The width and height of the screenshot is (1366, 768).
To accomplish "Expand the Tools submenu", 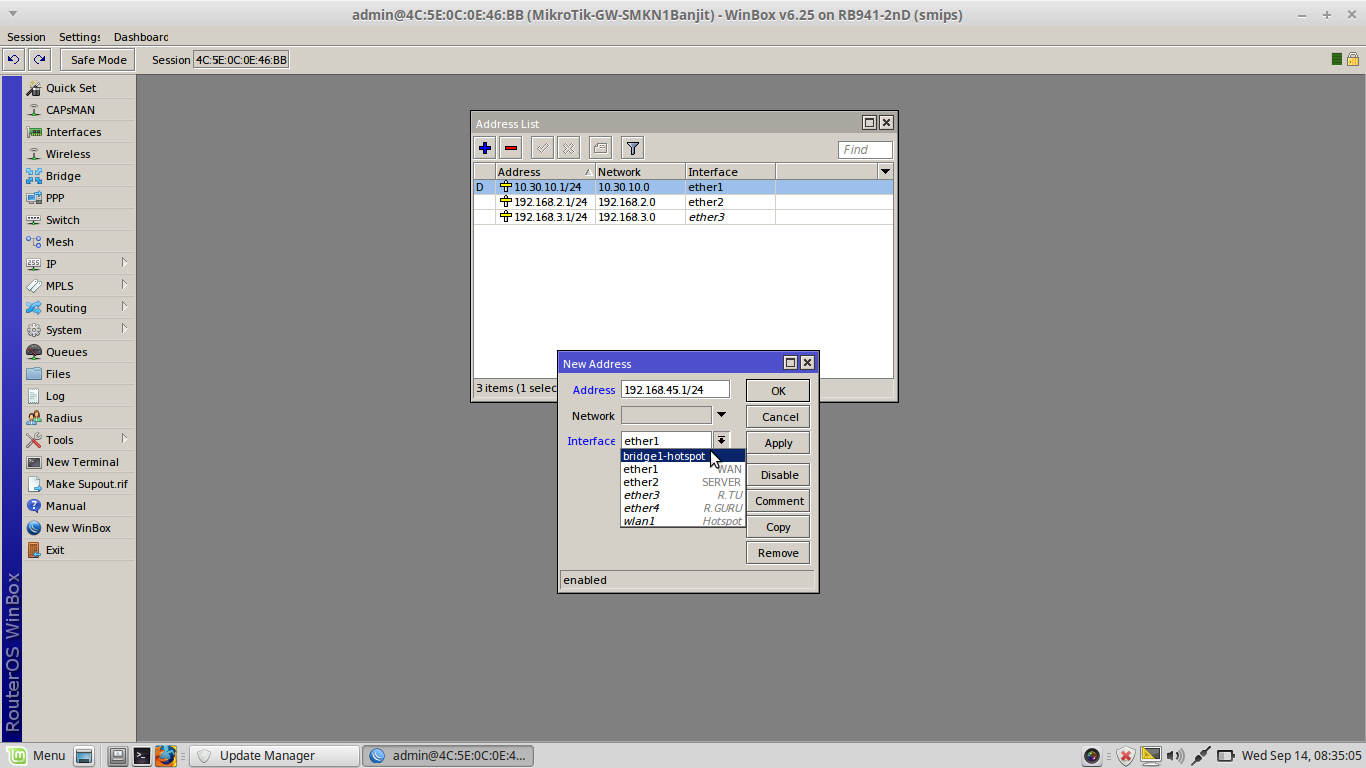I will click(x=79, y=440).
